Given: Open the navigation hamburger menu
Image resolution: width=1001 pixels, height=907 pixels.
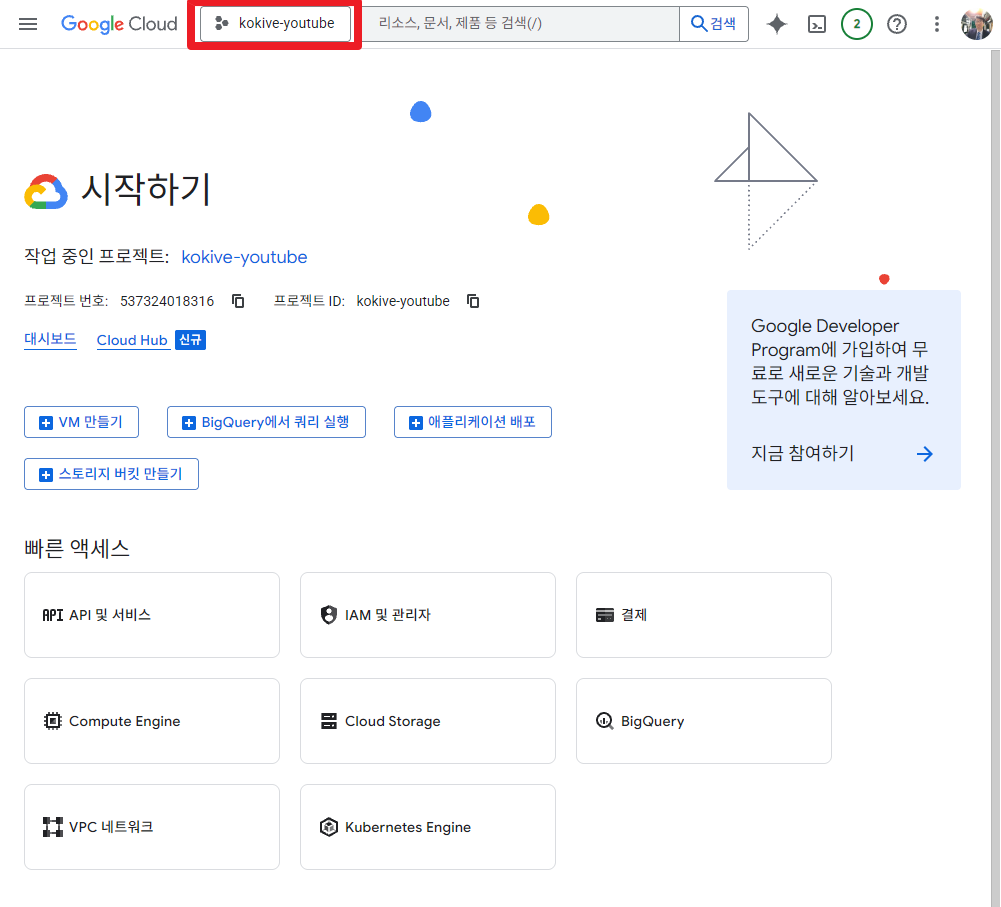Looking at the screenshot, I should point(27,23).
